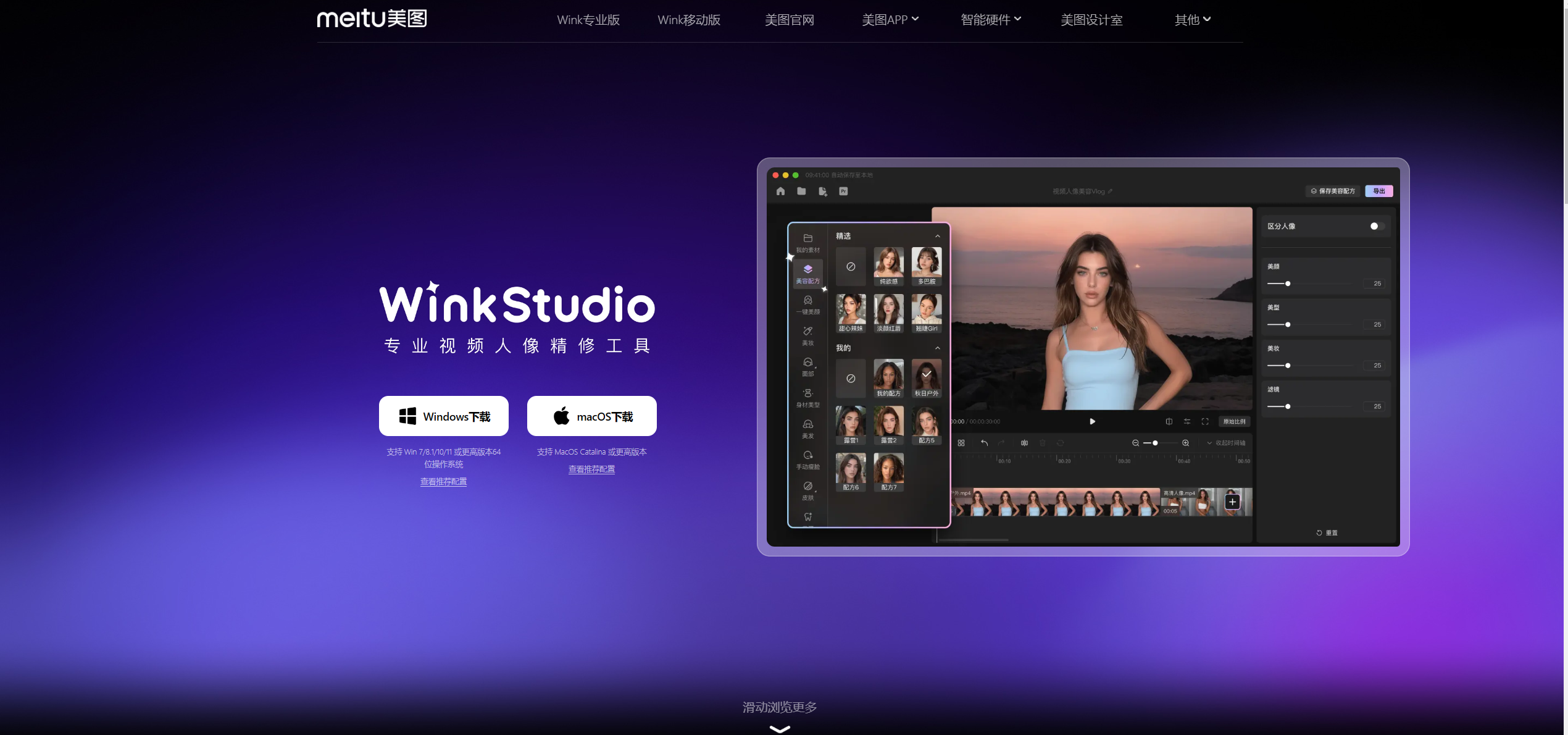Click the plus button to add clip

(x=1232, y=502)
